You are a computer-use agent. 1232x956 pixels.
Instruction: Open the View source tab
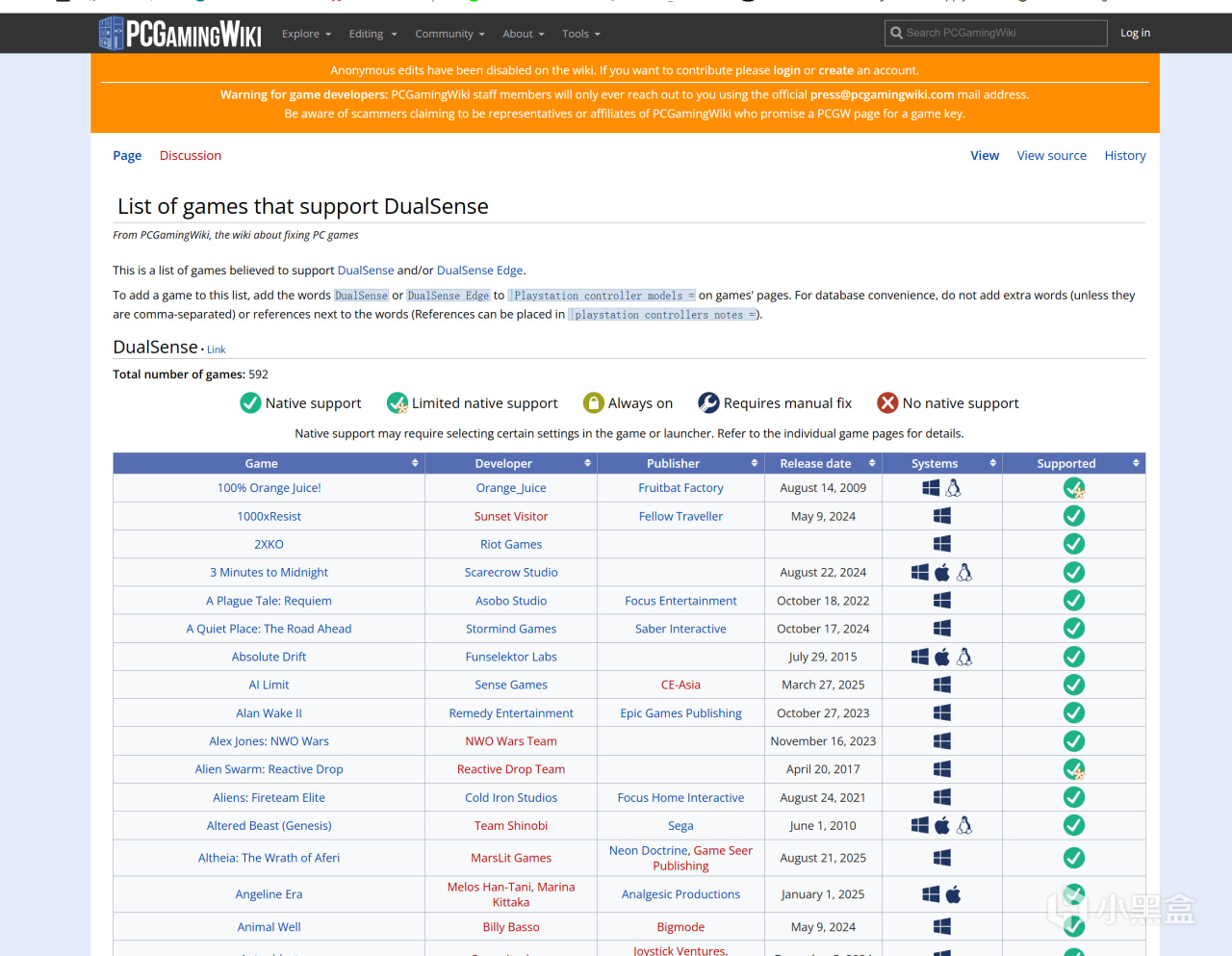[x=1052, y=155]
